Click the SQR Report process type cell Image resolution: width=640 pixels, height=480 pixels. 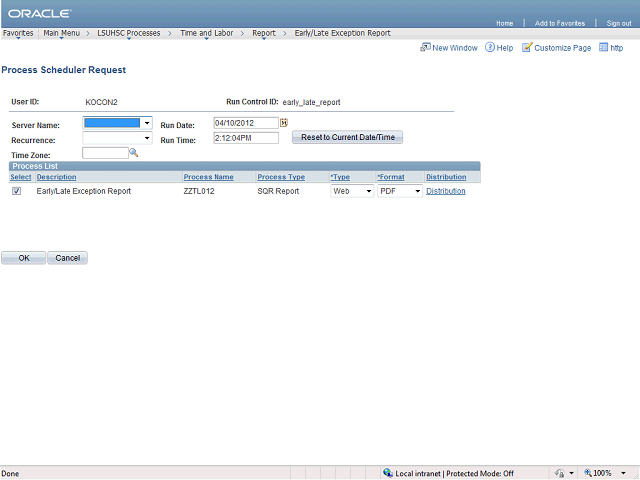[278, 191]
